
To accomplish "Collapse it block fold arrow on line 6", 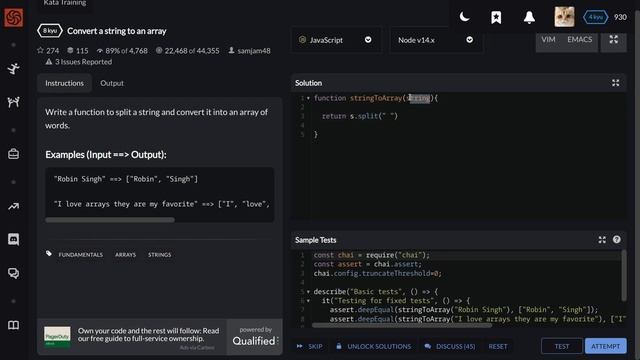I will 308,301.
